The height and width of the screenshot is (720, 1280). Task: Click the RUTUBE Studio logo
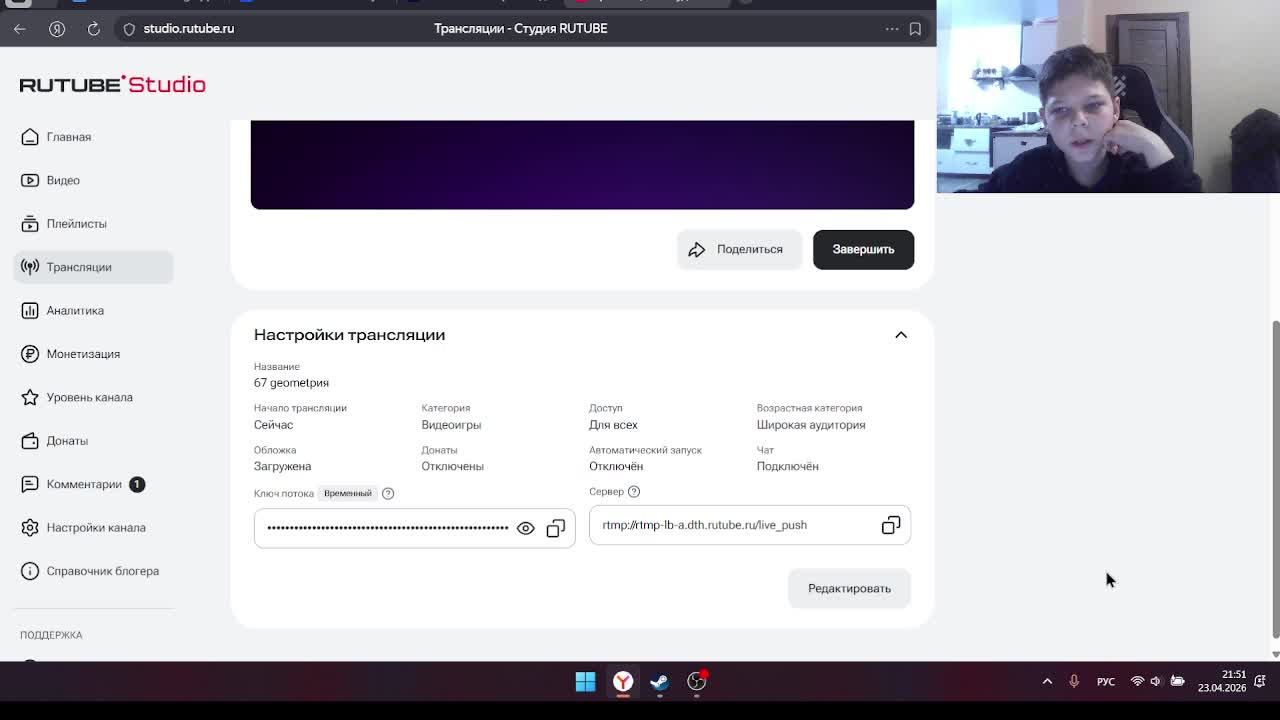click(112, 84)
